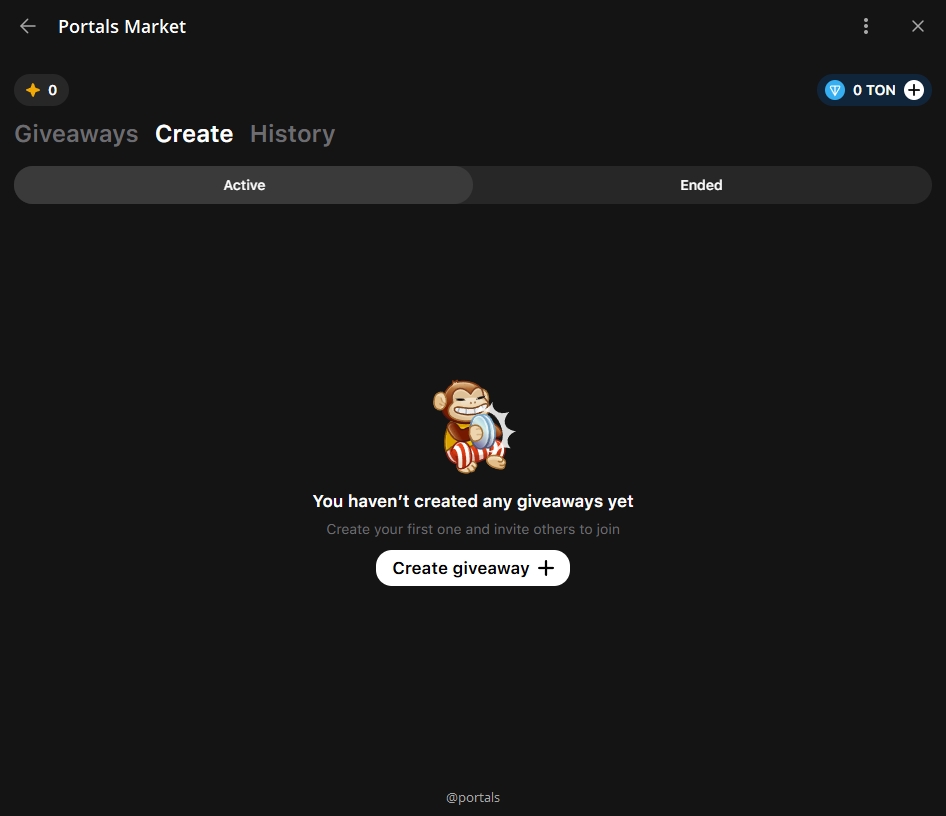946x816 pixels.
Task: Click the gold star balance icon
Action: click(x=33, y=90)
